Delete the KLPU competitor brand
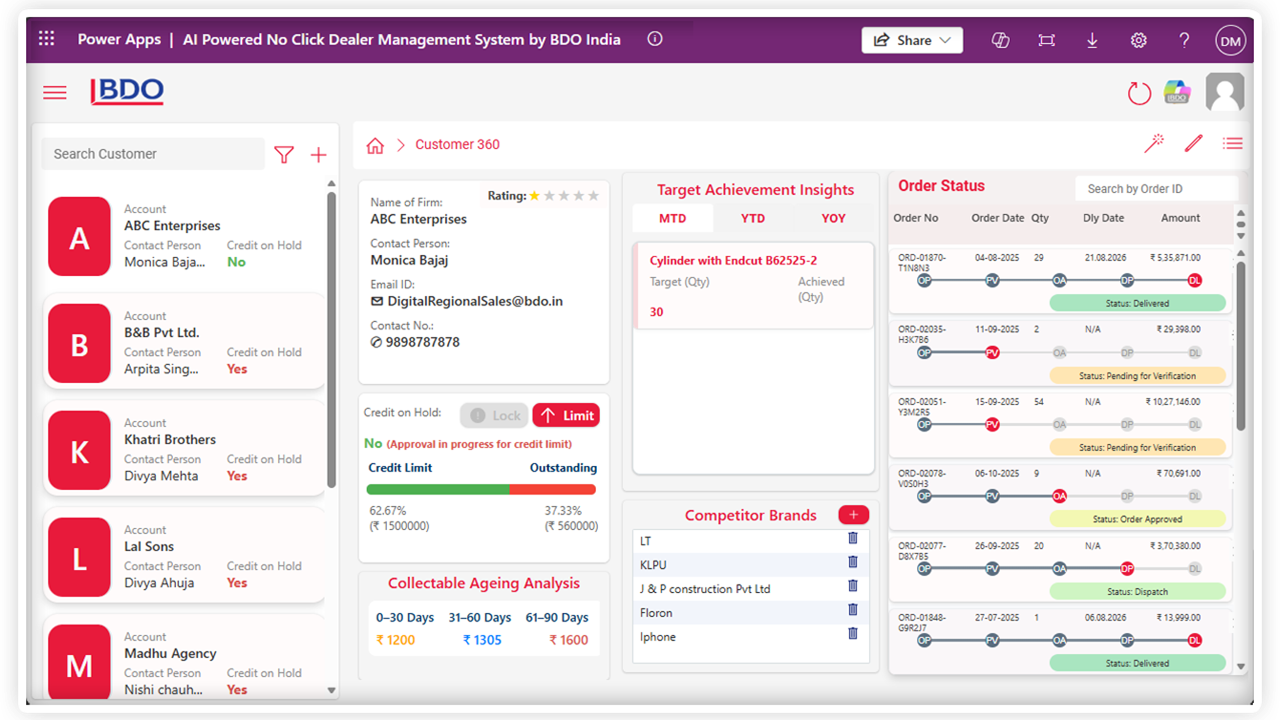Screen dimensions: 1280x720 pyautogui.click(x=853, y=562)
